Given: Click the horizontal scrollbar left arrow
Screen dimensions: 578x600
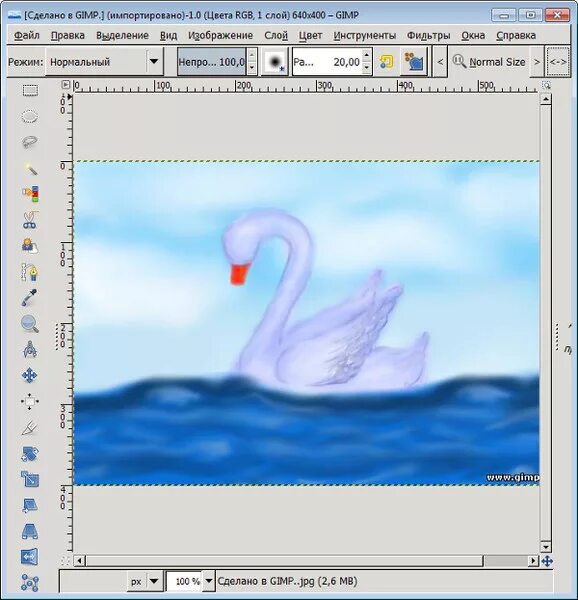Looking at the screenshot, I should click(x=79, y=561).
